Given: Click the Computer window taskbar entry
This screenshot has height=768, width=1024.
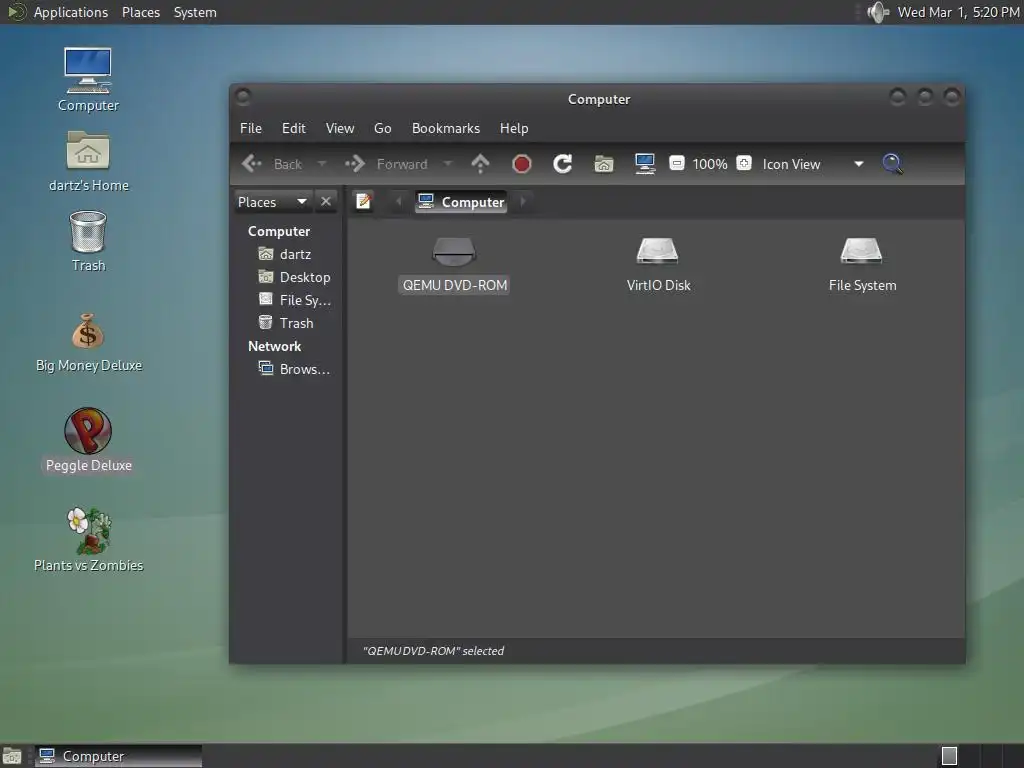Looking at the screenshot, I should tap(118, 756).
